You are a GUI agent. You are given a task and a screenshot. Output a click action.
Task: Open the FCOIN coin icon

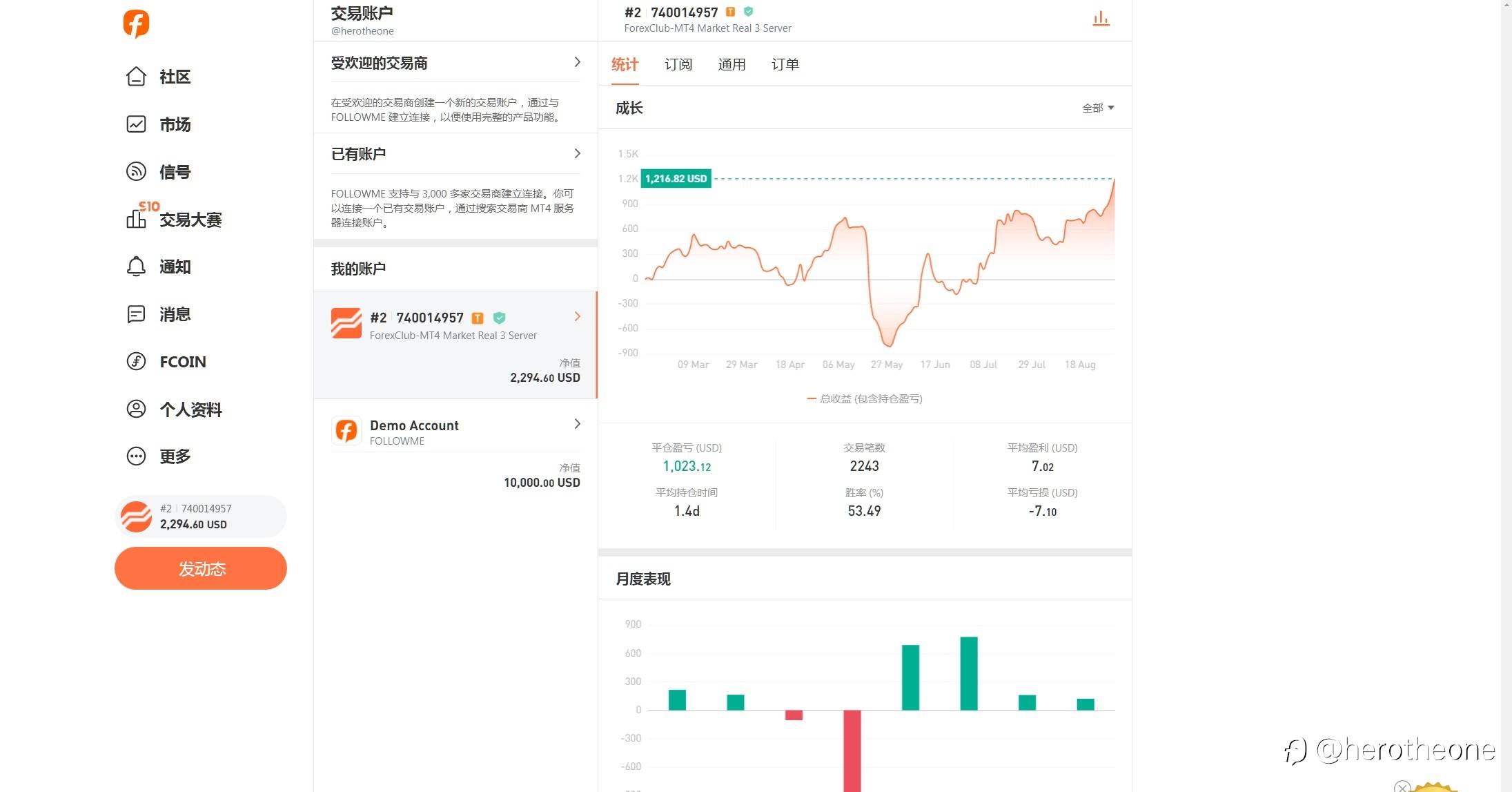[136, 361]
